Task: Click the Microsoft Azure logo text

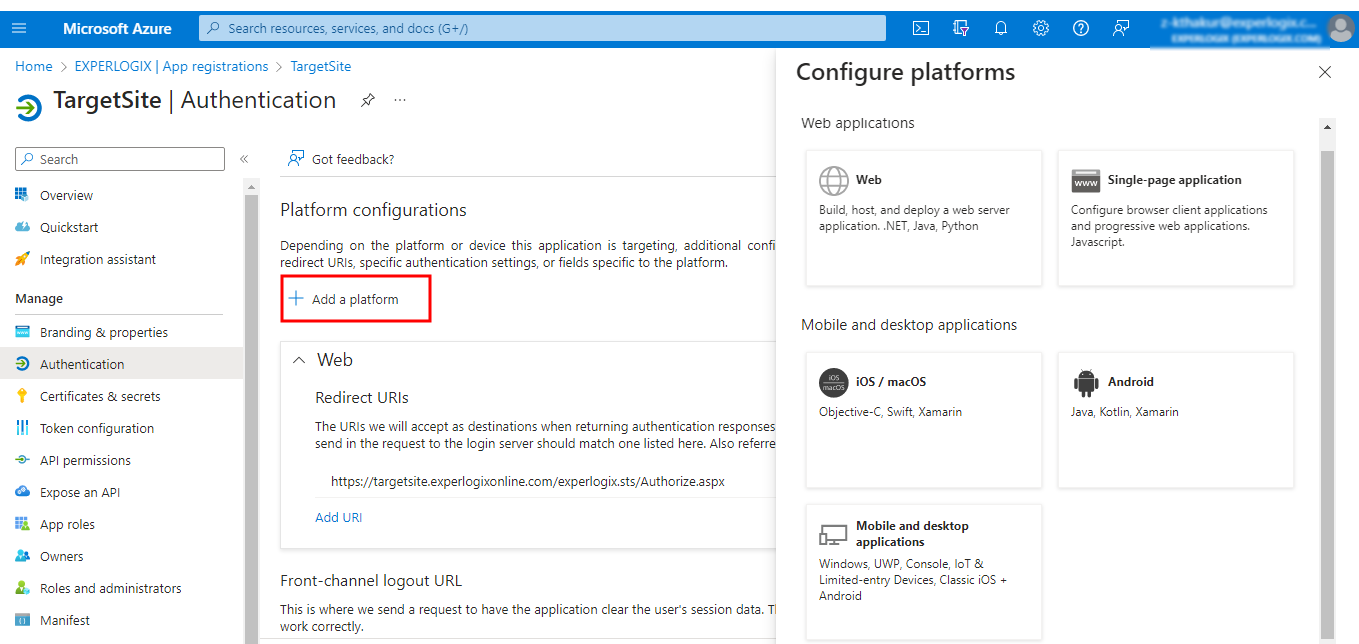Action: [117, 28]
